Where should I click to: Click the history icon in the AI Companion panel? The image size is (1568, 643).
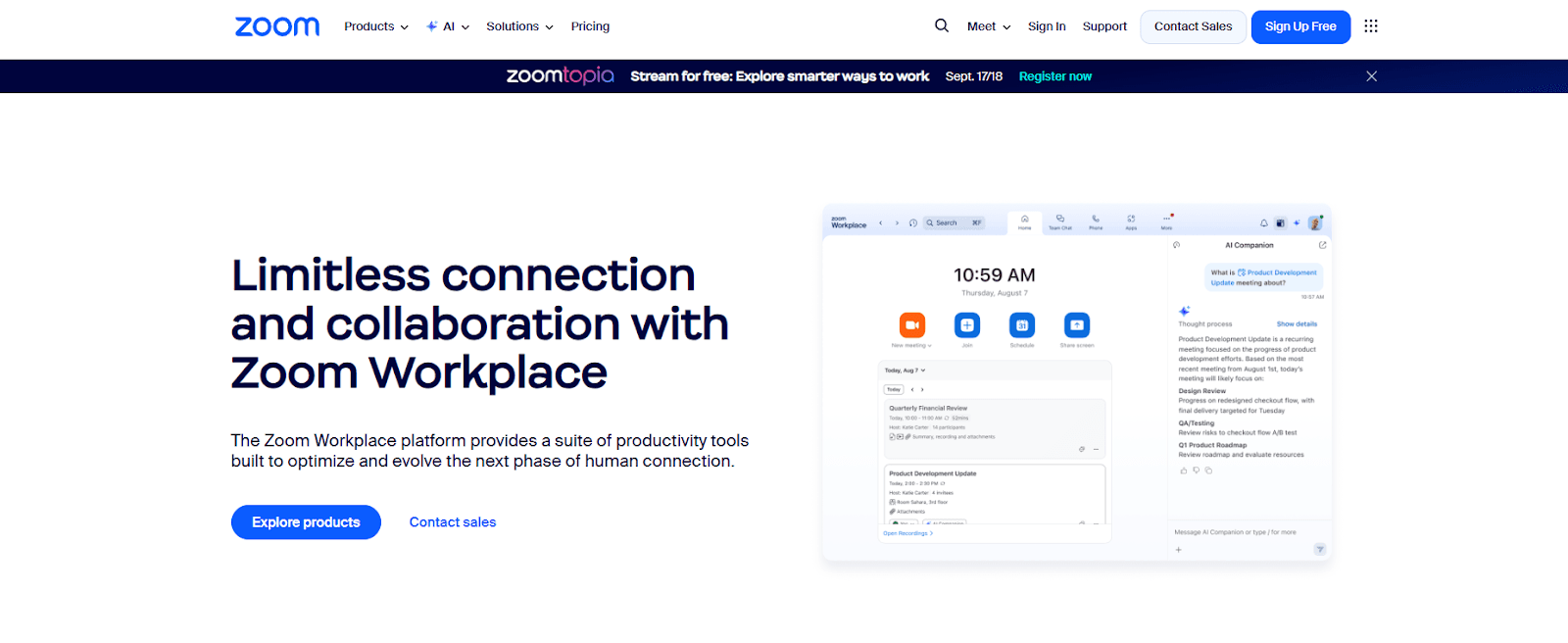coord(1177,245)
